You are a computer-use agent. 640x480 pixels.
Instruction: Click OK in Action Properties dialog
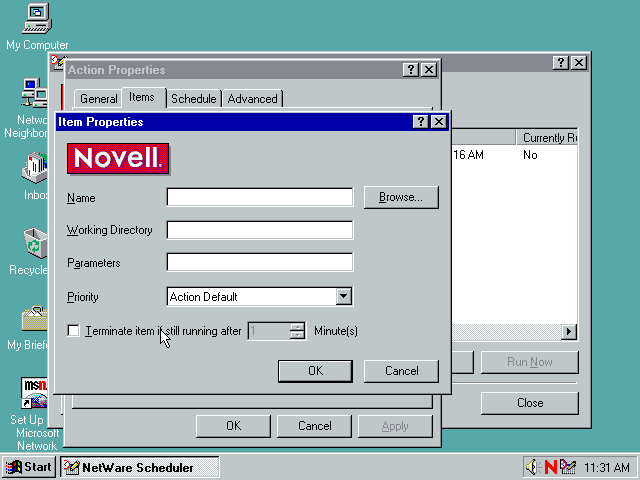click(x=233, y=426)
